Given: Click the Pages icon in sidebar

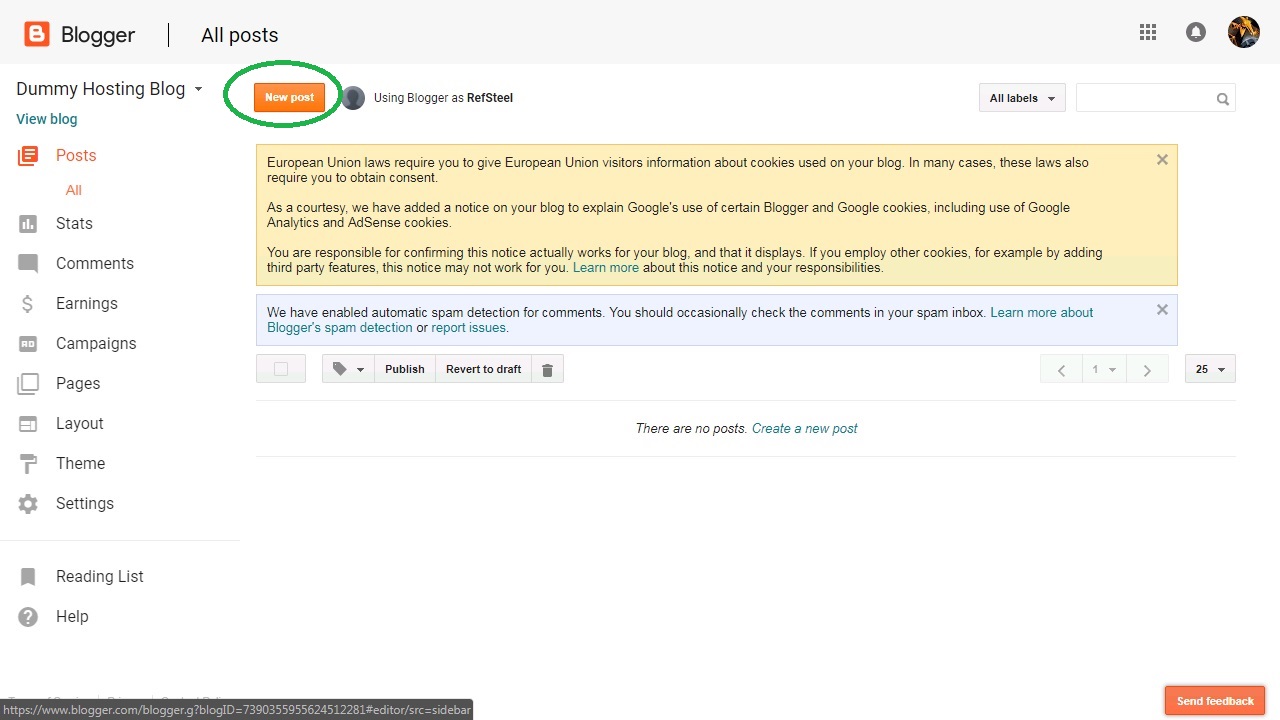Looking at the screenshot, I should (x=28, y=384).
